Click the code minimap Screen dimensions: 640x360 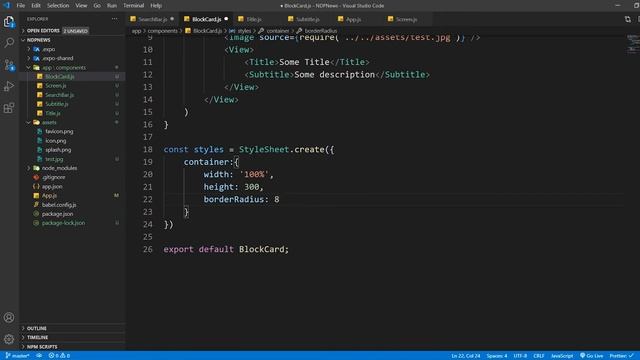coord(633,44)
